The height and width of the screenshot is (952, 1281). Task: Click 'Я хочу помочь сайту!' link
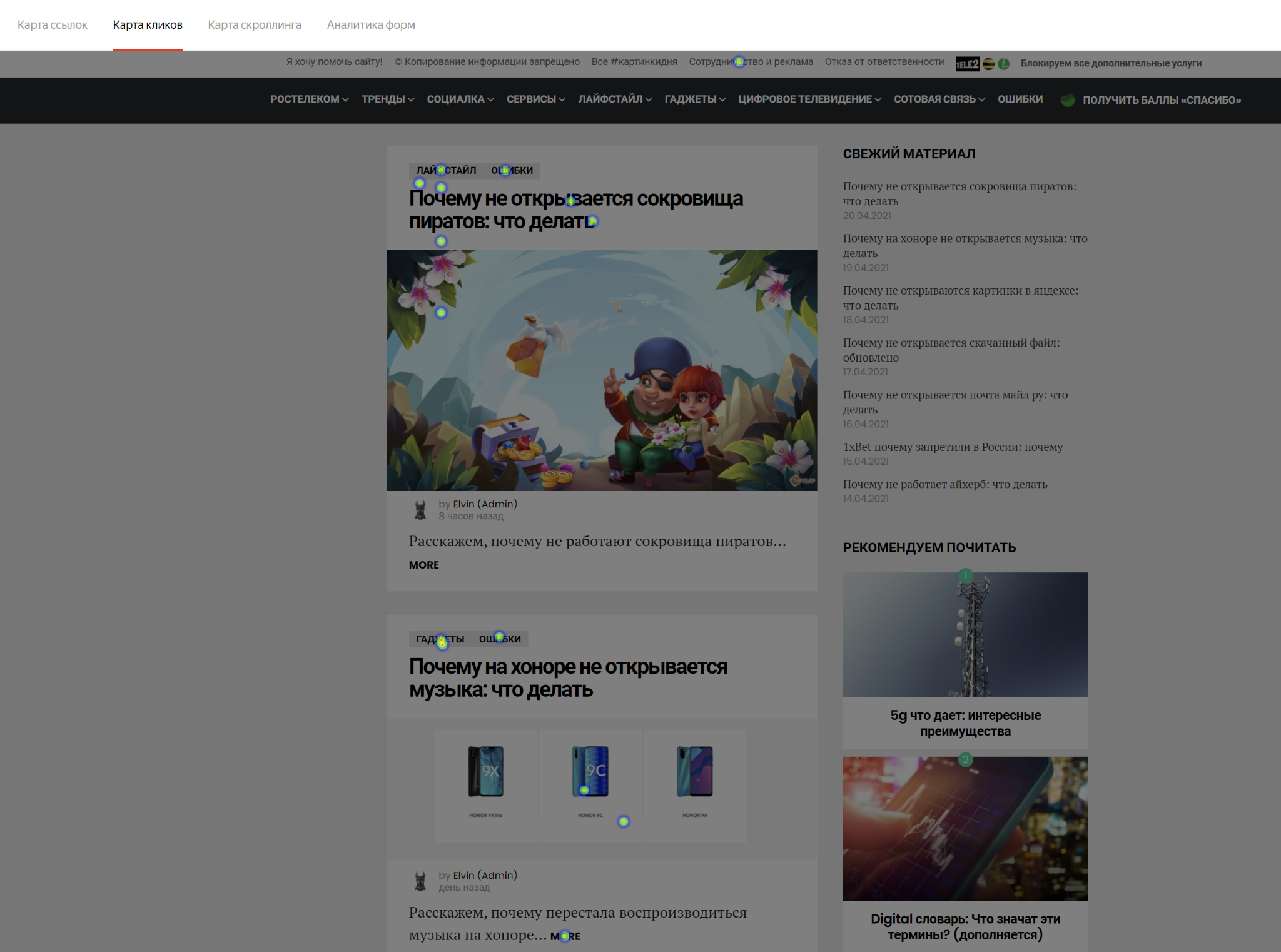tap(334, 62)
